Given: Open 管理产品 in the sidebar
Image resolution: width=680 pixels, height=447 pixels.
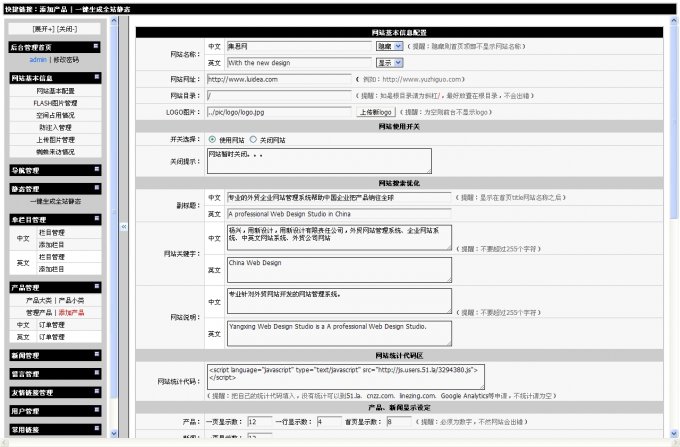Looking at the screenshot, I should 39,312.
